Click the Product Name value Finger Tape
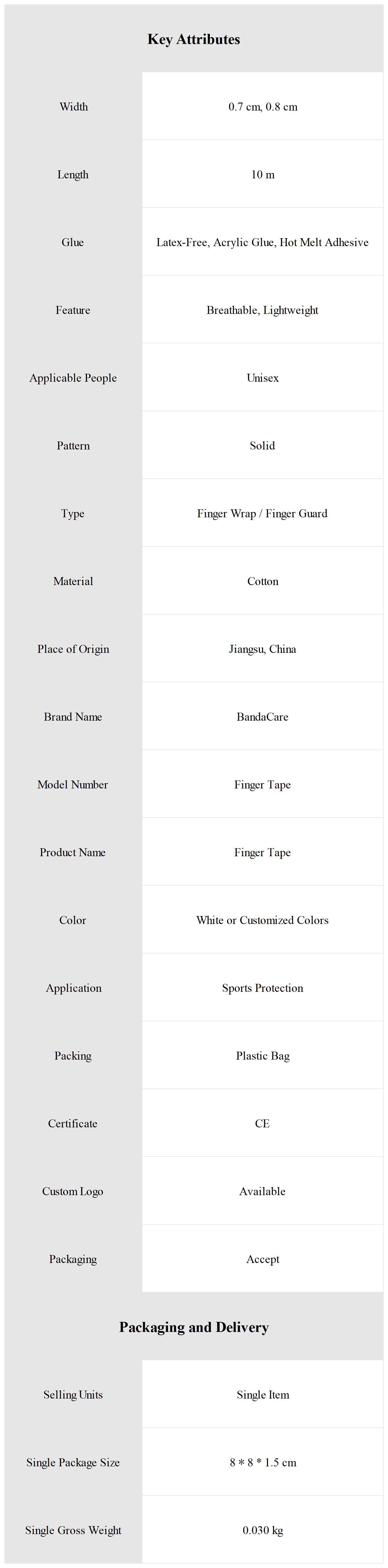 pos(262,853)
